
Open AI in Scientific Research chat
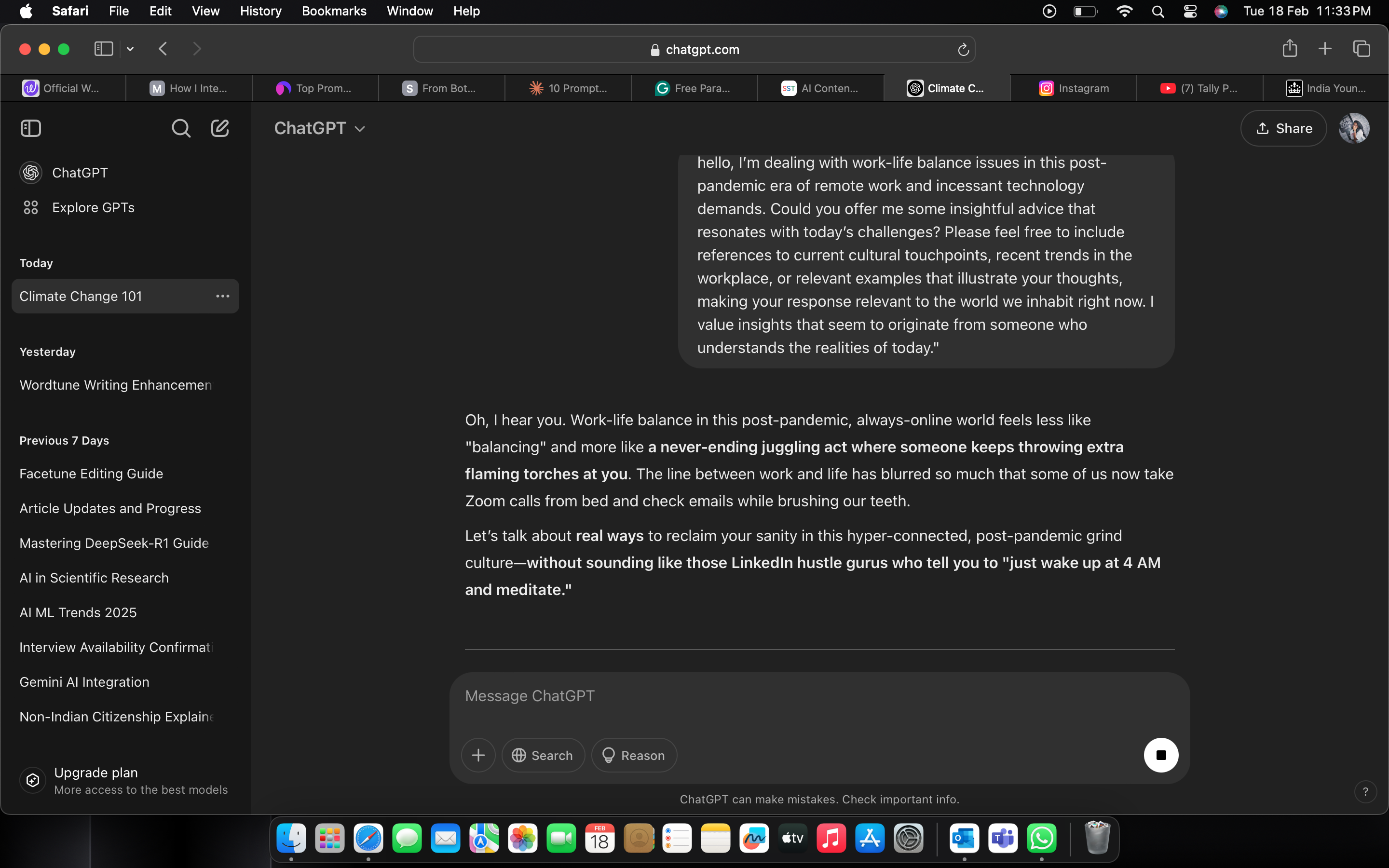pyautogui.click(x=125, y=578)
